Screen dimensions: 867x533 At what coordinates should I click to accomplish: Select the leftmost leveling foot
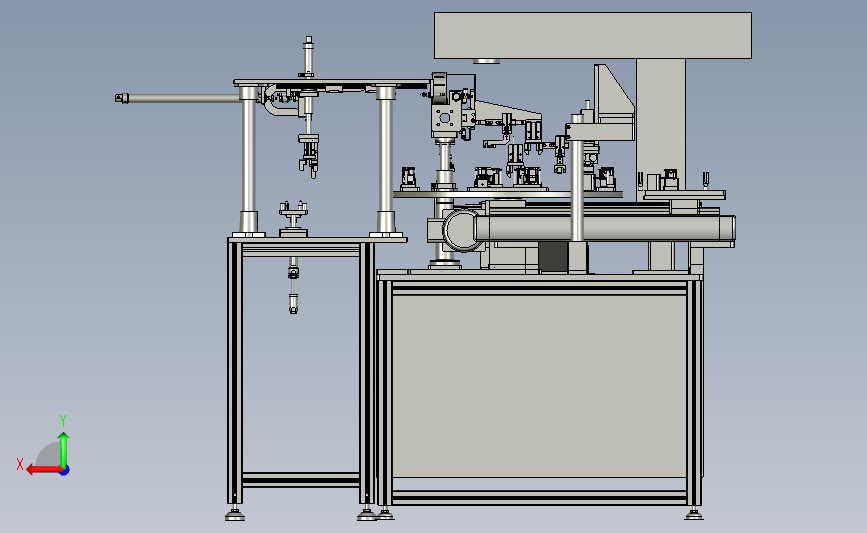tap(235, 515)
